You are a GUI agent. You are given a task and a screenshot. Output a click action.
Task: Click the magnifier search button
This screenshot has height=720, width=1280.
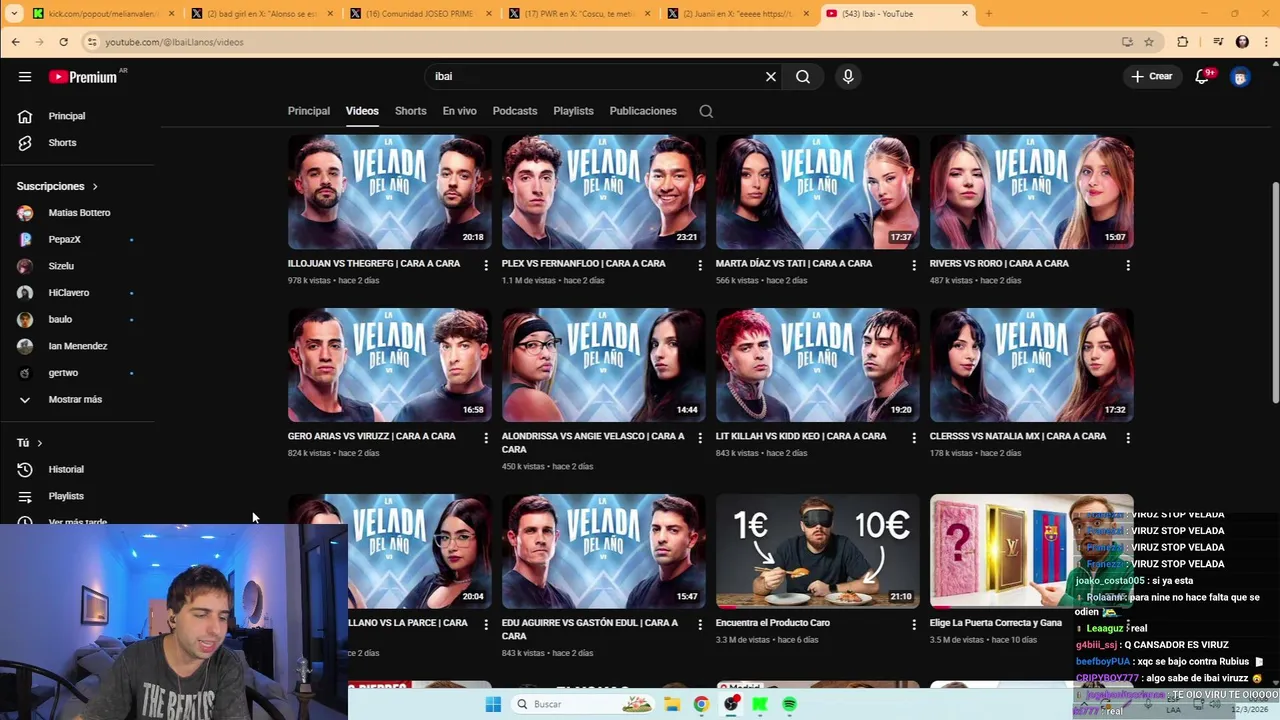(x=803, y=76)
